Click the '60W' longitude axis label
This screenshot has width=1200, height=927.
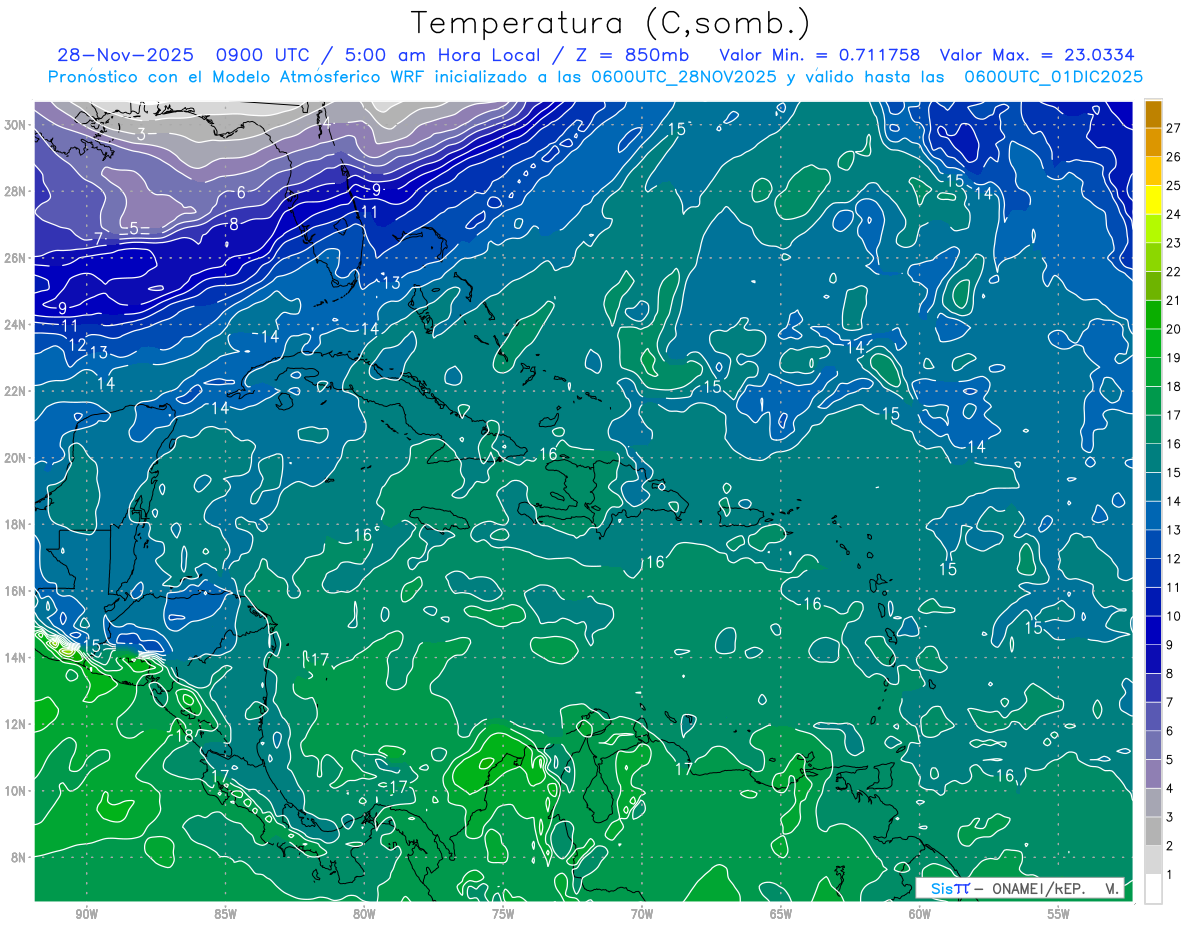tap(920, 915)
